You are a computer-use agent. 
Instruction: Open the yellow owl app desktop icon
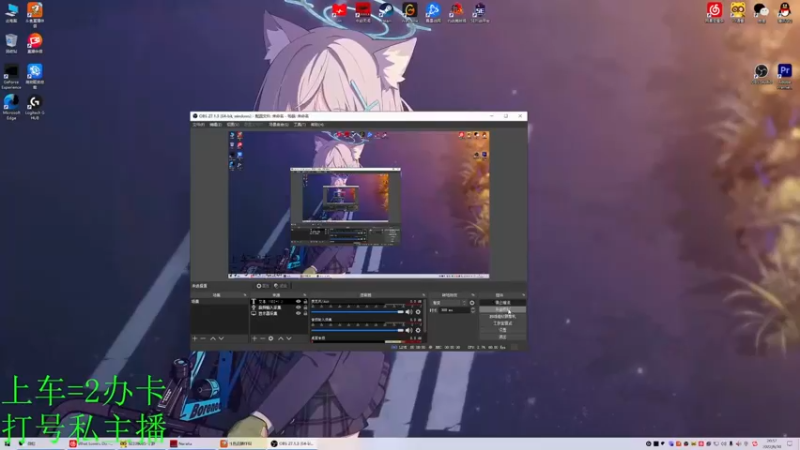(x=738, y=10)
